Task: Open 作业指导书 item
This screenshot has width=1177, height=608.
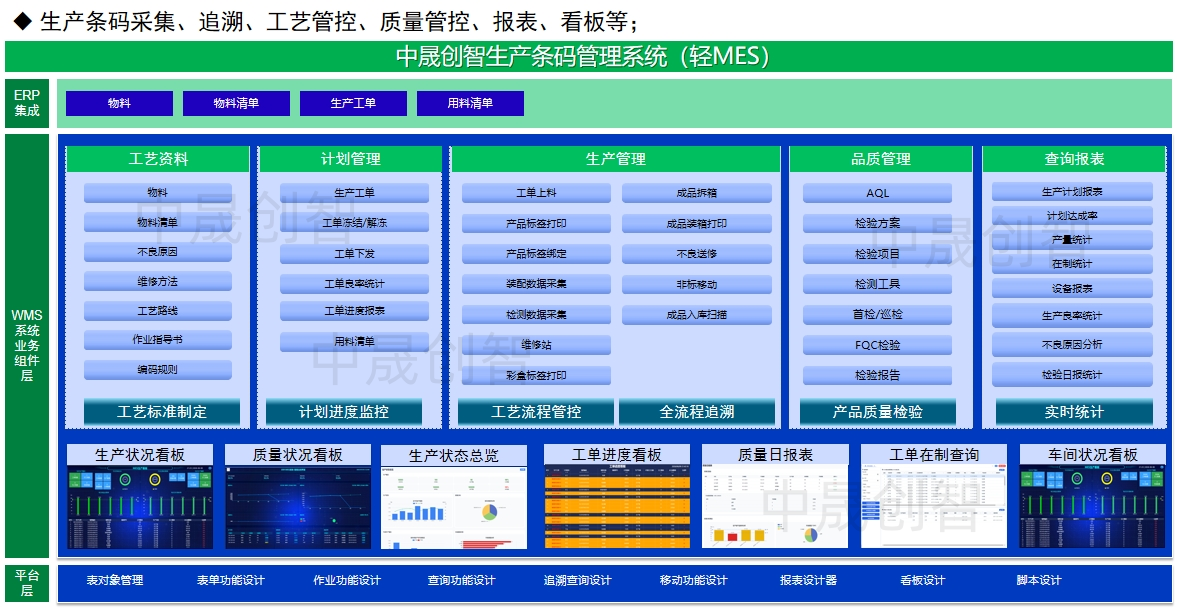Action: tap(158, 340)
